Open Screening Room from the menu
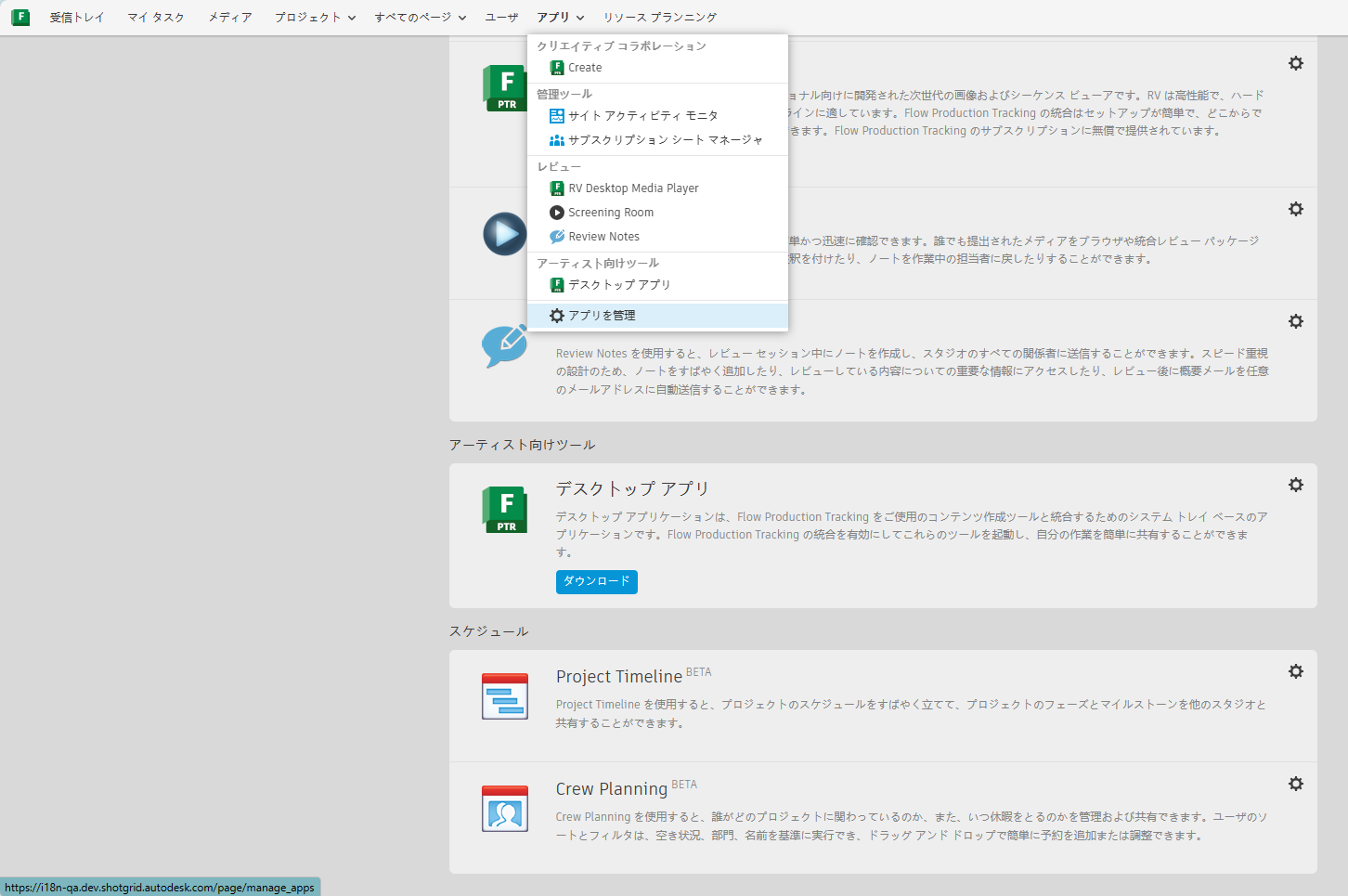 tap(657, 213)
